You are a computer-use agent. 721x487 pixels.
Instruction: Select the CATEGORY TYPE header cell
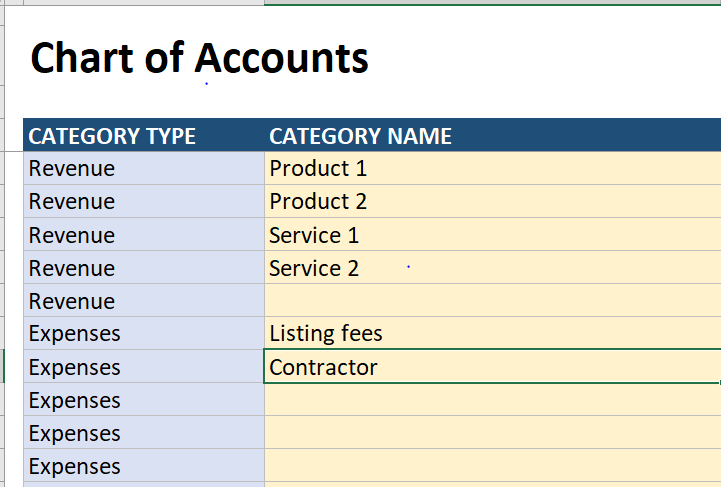click(x=144, y=135)
